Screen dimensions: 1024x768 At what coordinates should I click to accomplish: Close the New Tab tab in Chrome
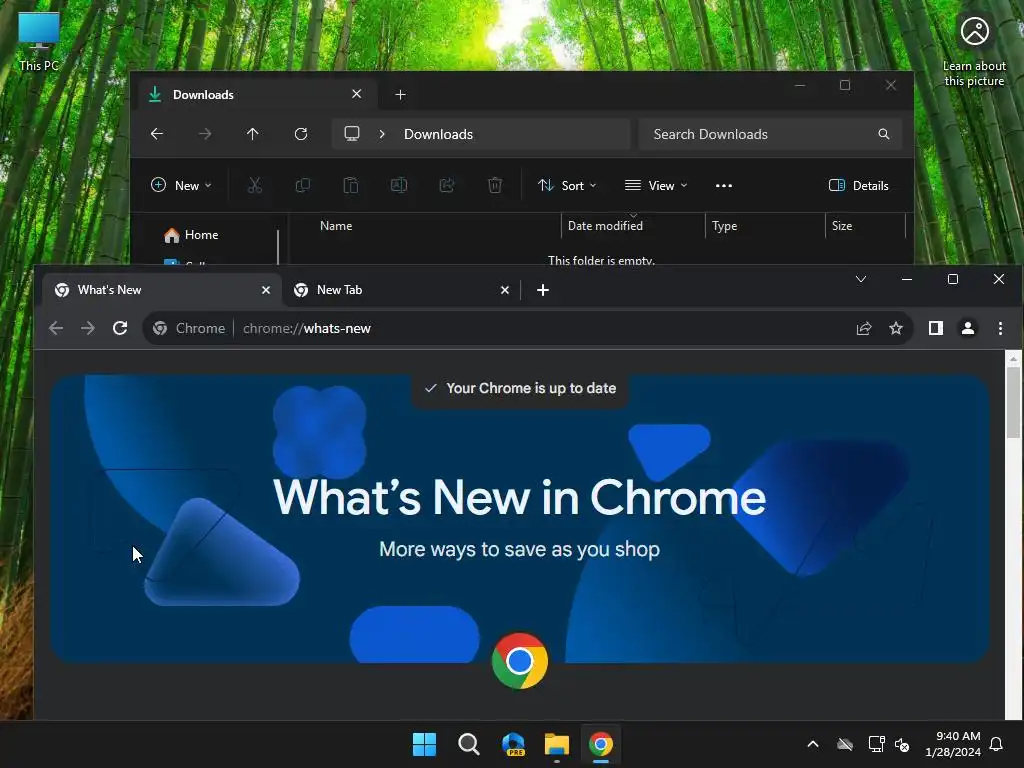point(505,290)
